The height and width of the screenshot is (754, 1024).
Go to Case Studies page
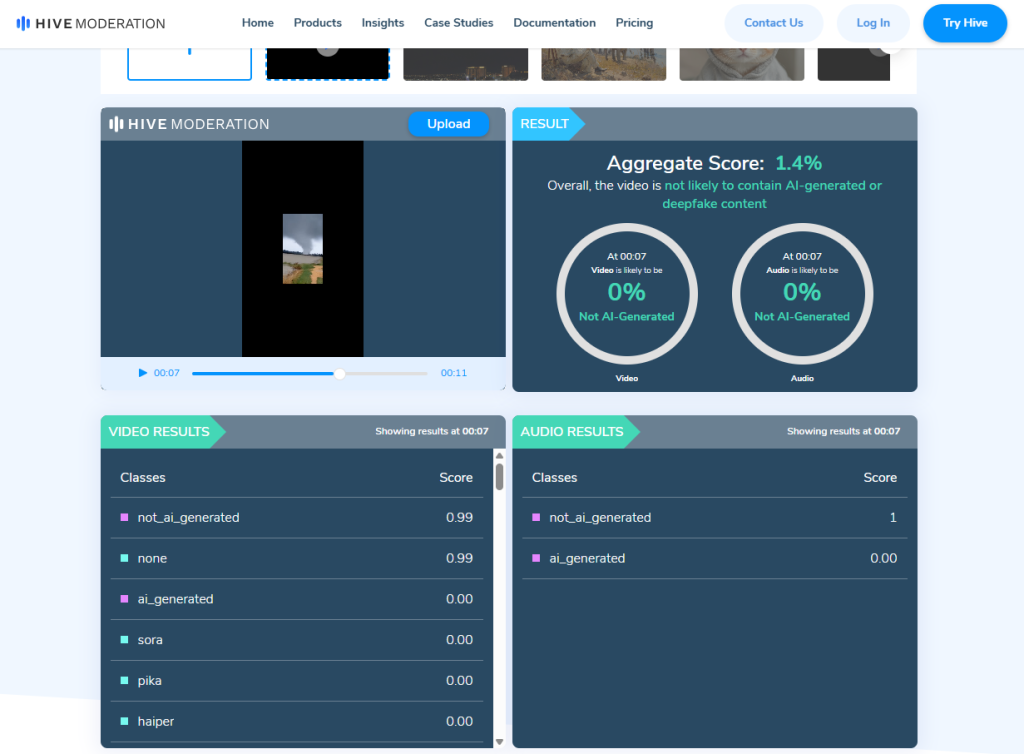458,23
